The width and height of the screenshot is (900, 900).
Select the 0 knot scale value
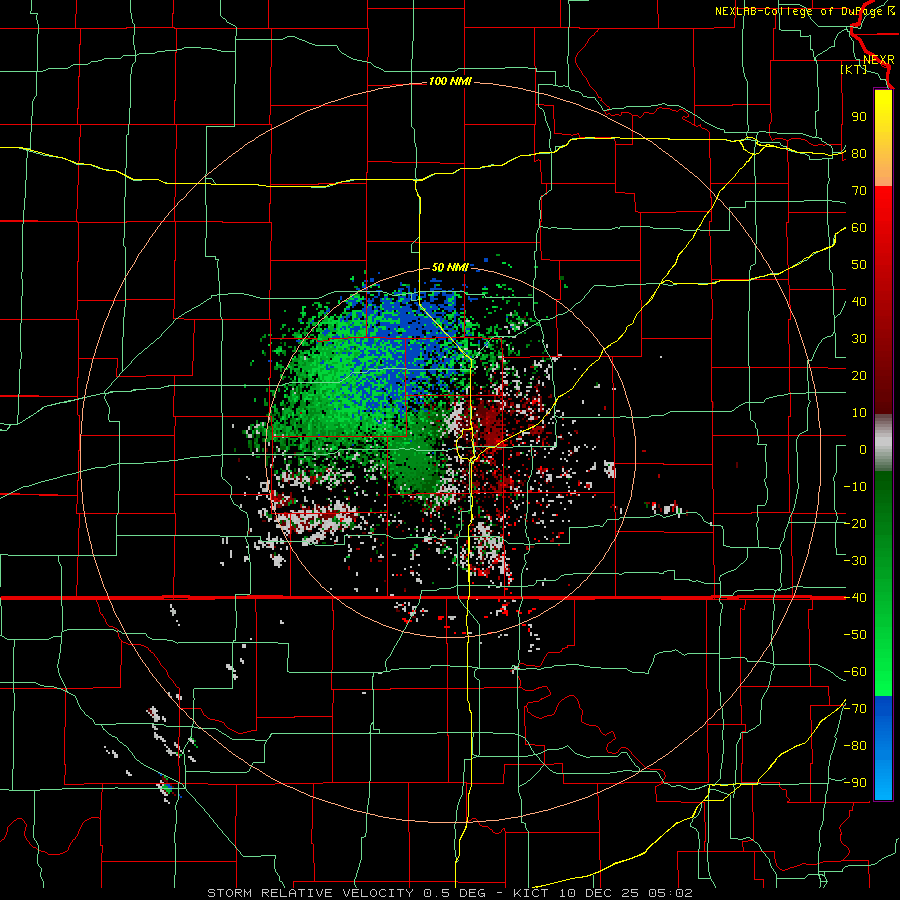coord(863,450)
